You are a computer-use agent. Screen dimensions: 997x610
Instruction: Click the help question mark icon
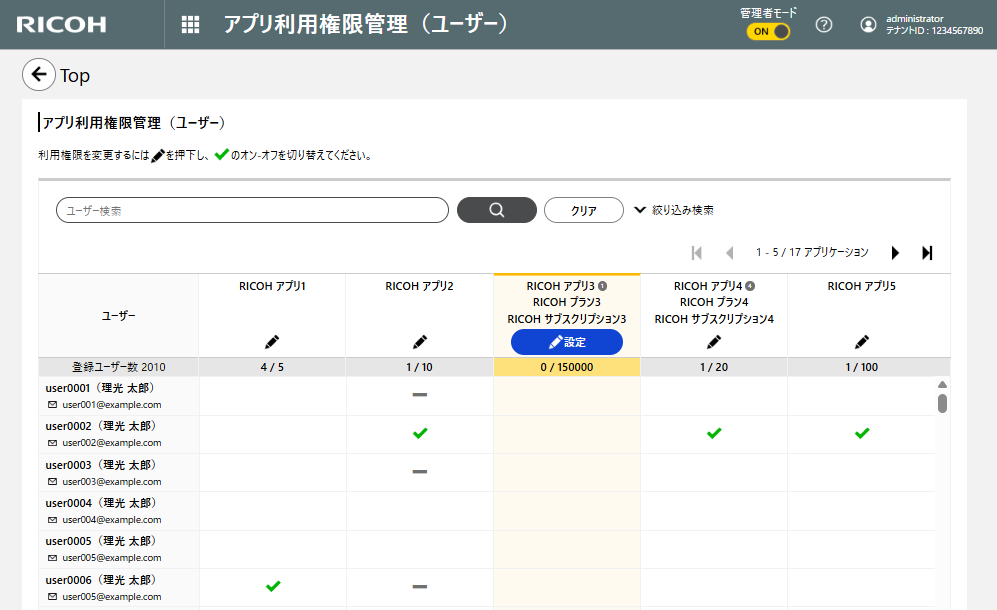tap(824, 25)
